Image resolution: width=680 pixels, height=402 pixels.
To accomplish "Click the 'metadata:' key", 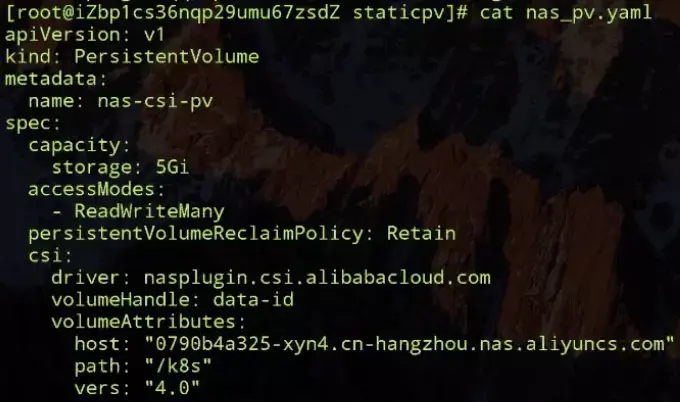I will pos(56,79).
